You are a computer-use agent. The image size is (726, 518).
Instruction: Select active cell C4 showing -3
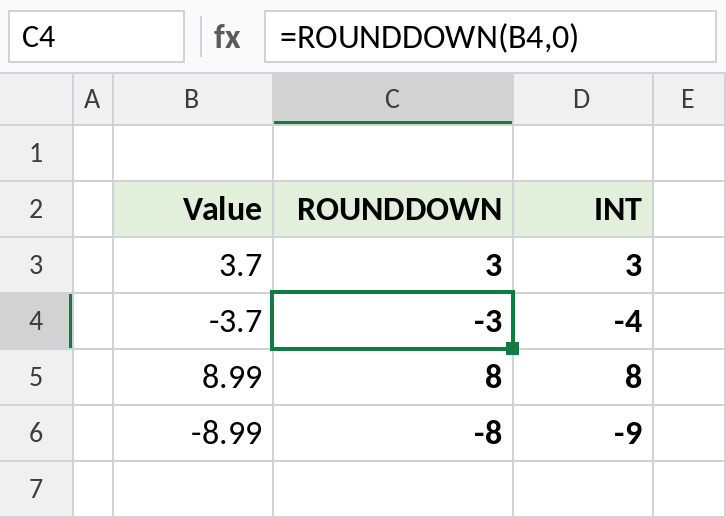393,320
